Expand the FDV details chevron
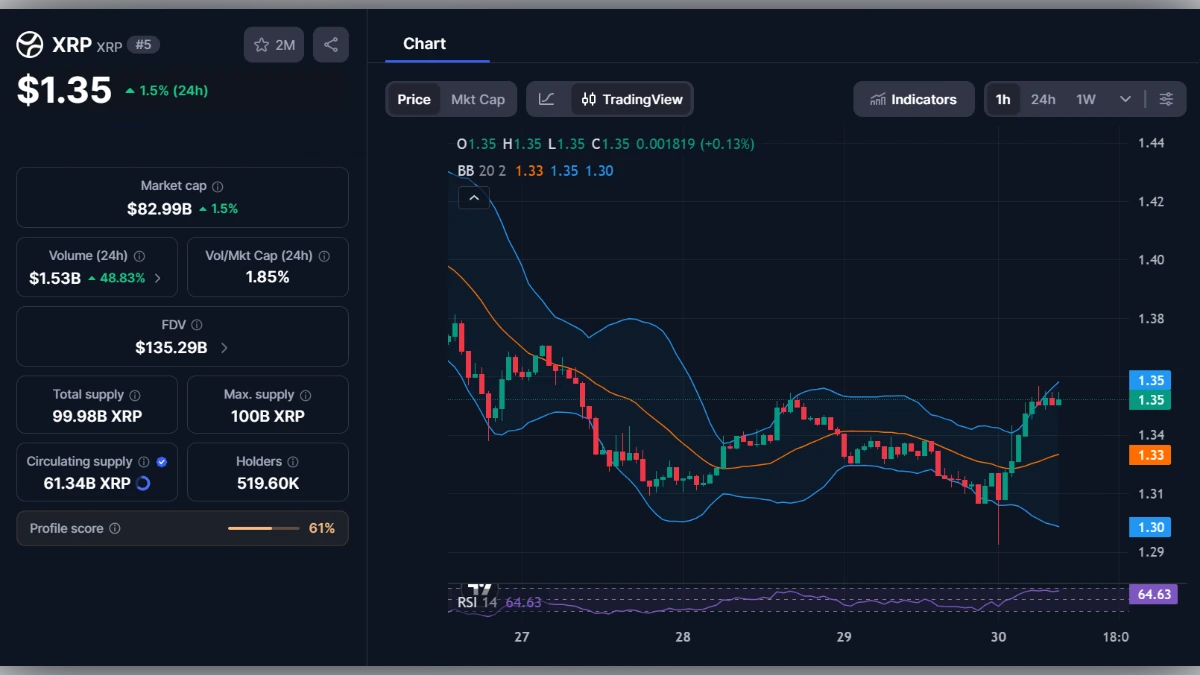Screen dimensions: 1200x675 tap(224, 348)
